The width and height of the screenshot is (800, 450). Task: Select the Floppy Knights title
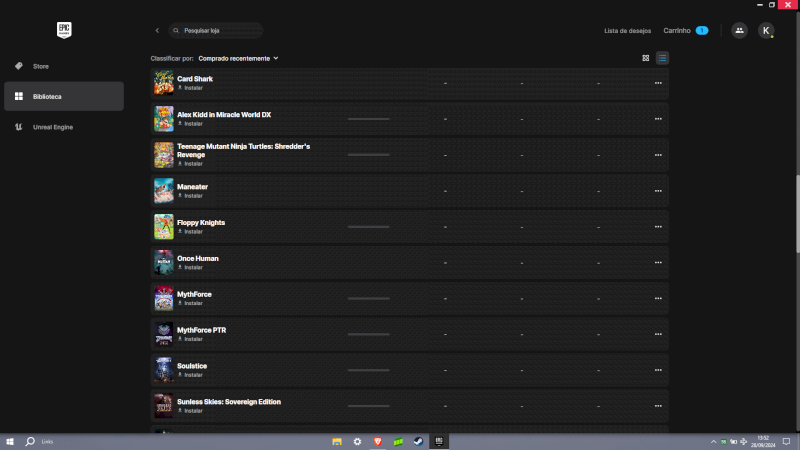coord(201,223)
